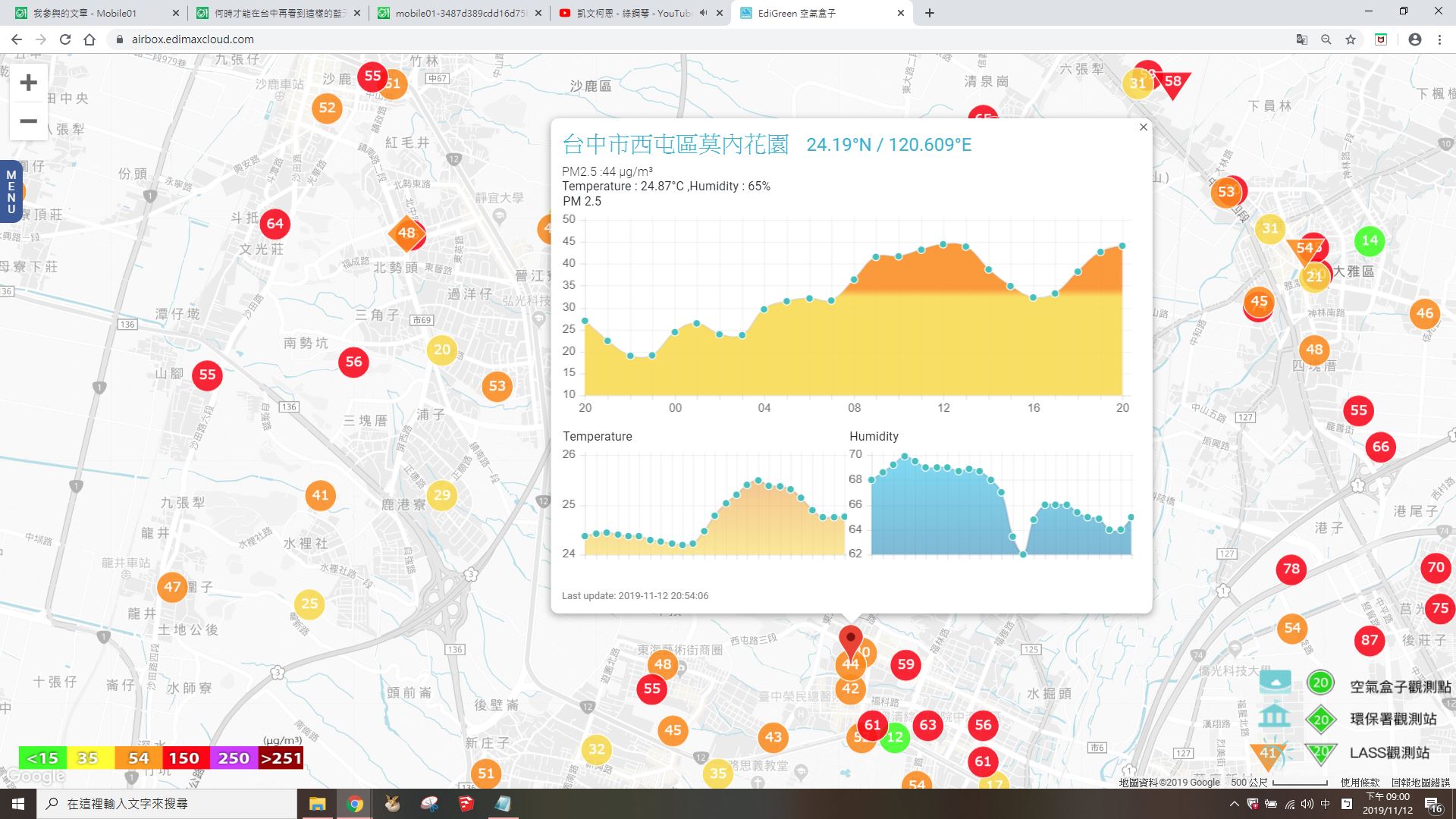Switch to mobile01-3487d389cdd16d75 tab
The width and height of the screenshot is (1456, 819).
click(459, 13)
